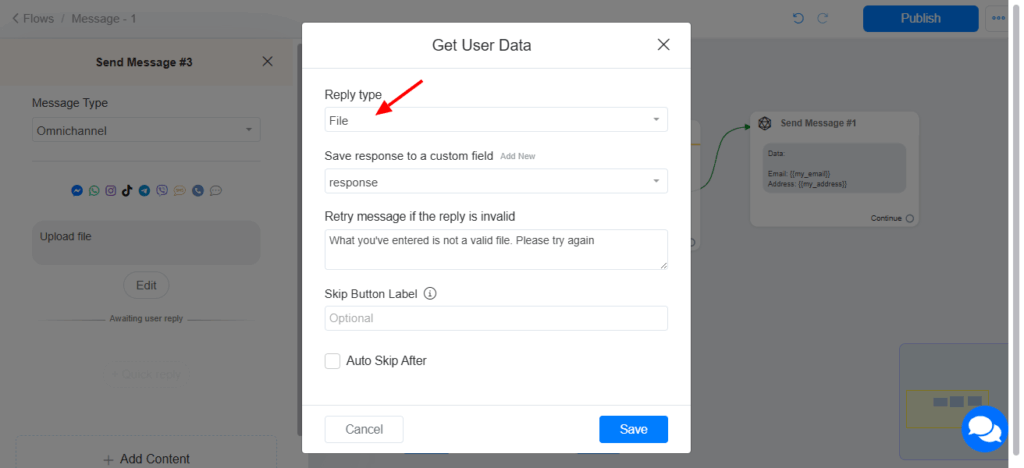Expand the custom field response dropdown

tap(496, 182)
